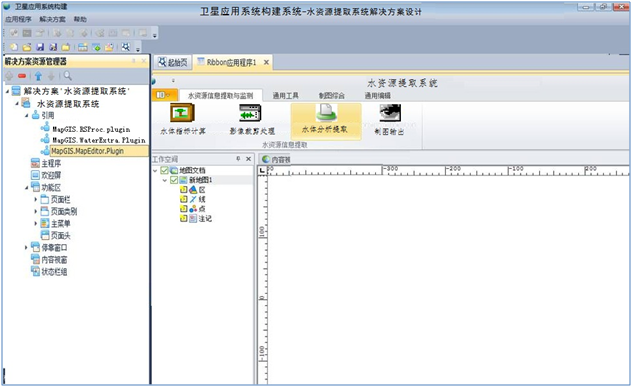This screenshot has width=633, height=387.
Task: Toggle the state box next to 点 layer
Action: click(183, 209)
